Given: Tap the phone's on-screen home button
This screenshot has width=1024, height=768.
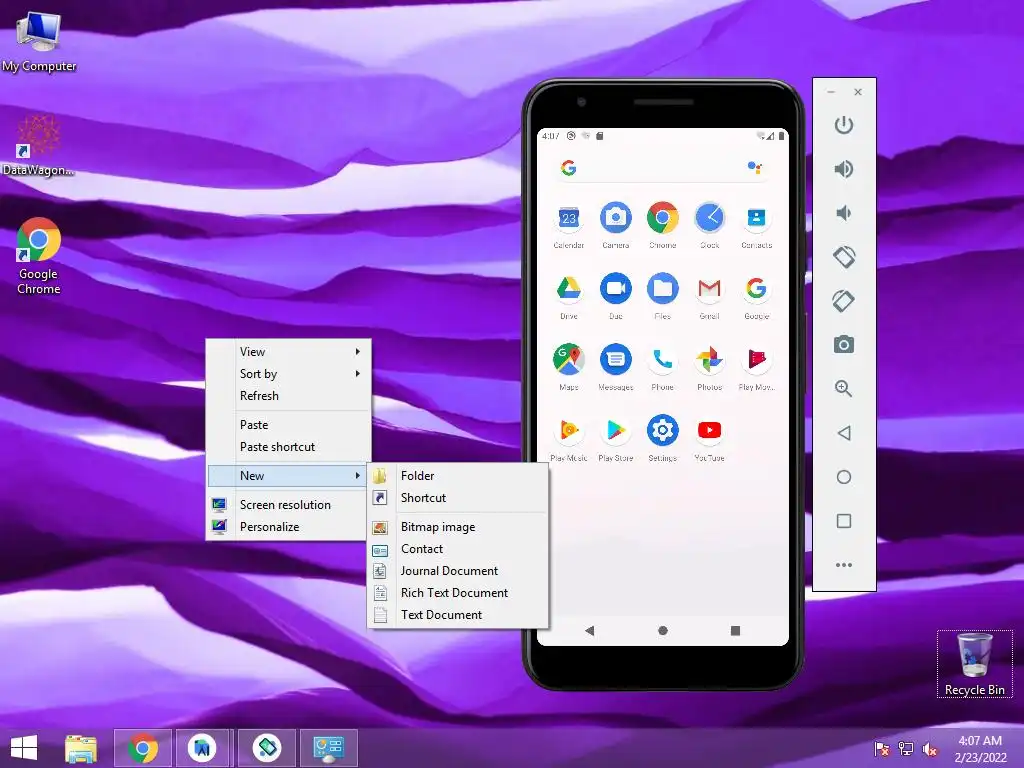Looking at the screenshot, I should pos(663,630).
